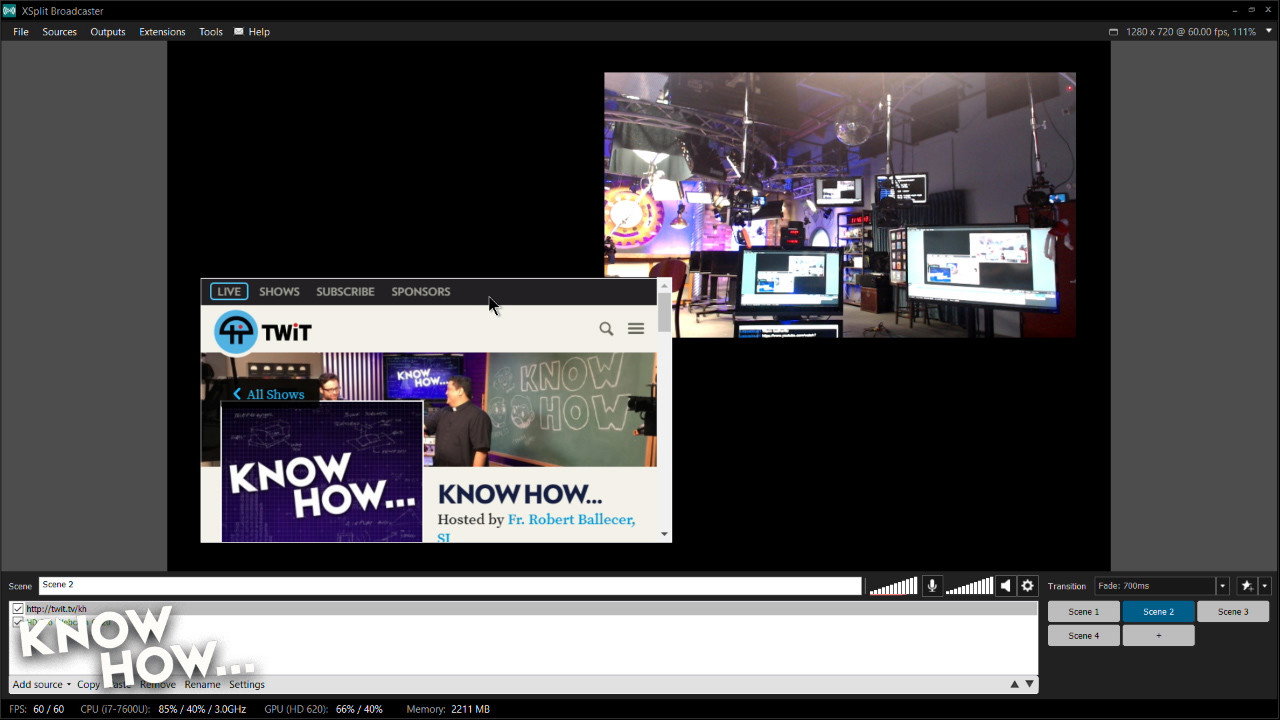Move source down with the down arrow
Screen dimensions: 1280x720
pos(1030,685)
